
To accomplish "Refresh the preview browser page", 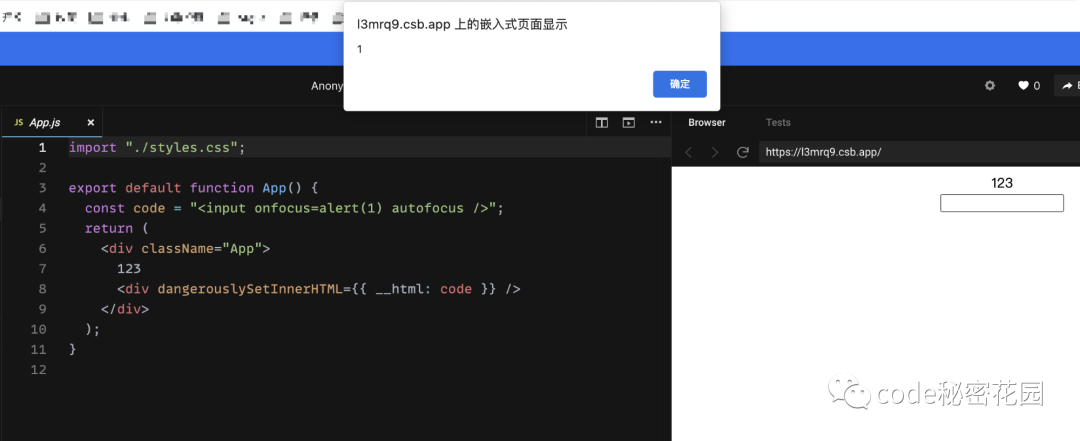I will (742, 152).
